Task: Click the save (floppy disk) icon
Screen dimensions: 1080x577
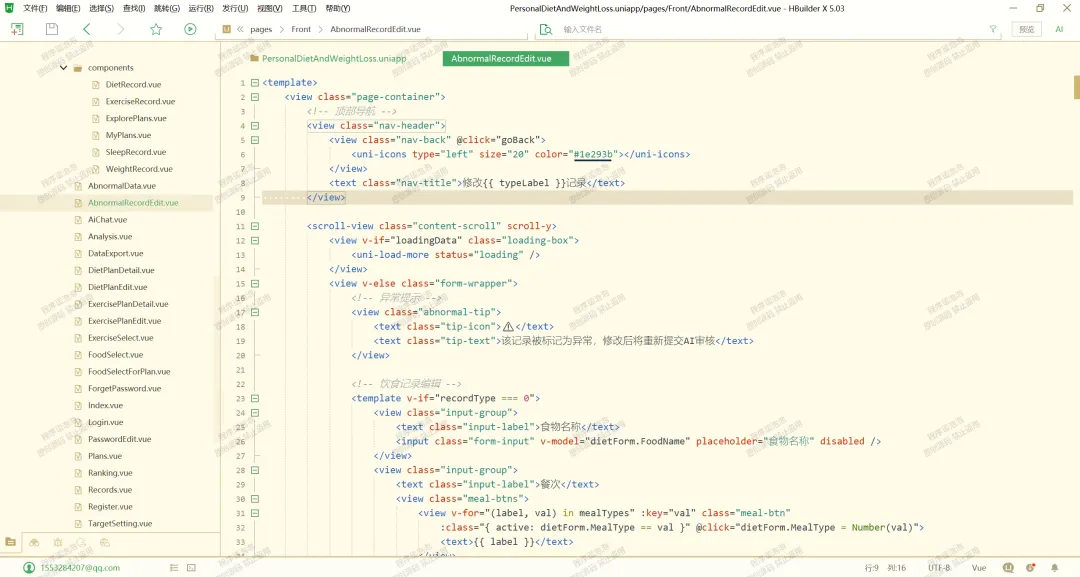Action: pyautogui.click(x=52, y=29)
